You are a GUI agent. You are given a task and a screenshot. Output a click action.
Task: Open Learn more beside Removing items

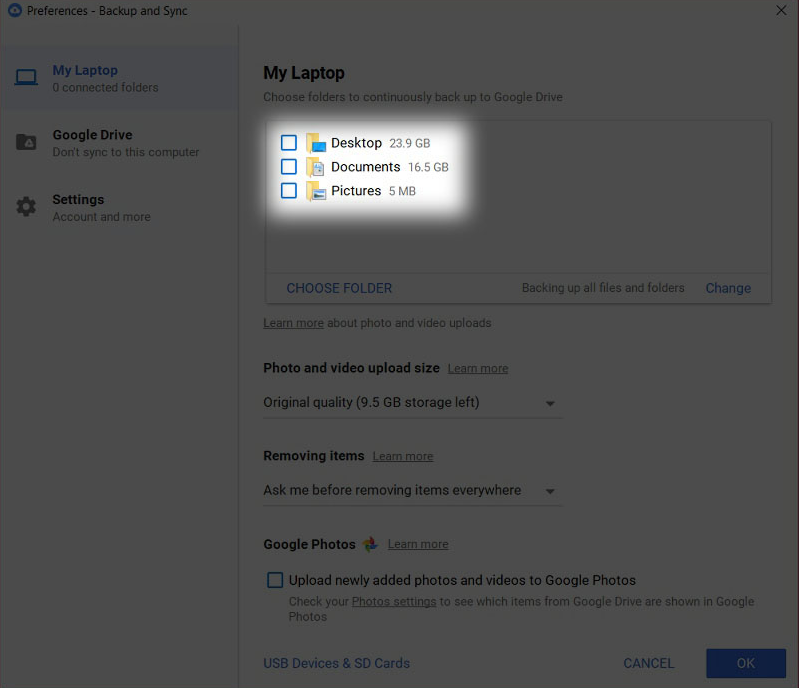point(403,456)
